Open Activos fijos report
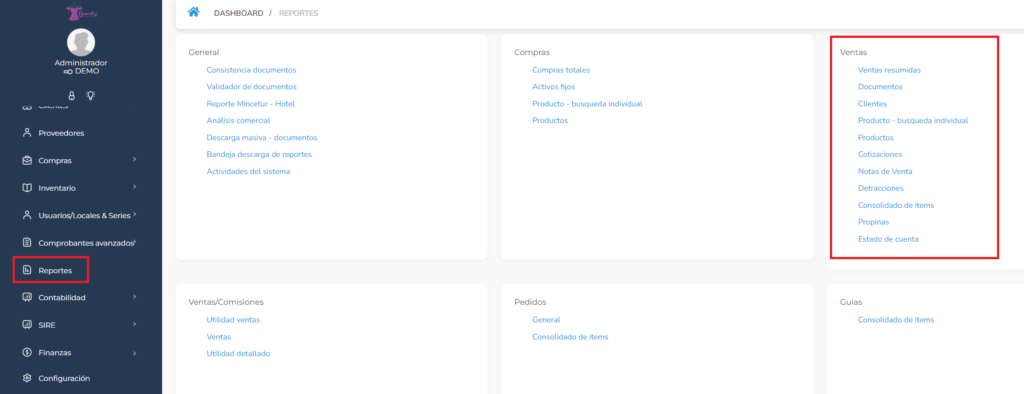The image size is (1024, 394). (x=553, y=86)
